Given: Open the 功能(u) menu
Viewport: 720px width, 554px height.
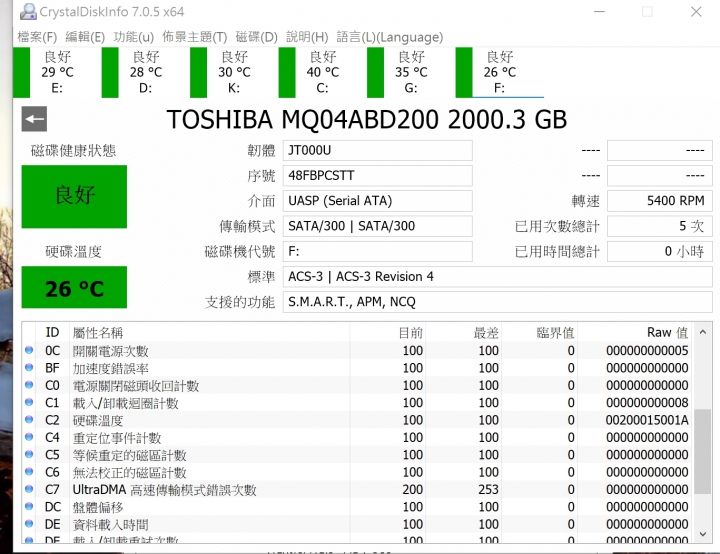Looking at the screenshot, I should (134, 37).
